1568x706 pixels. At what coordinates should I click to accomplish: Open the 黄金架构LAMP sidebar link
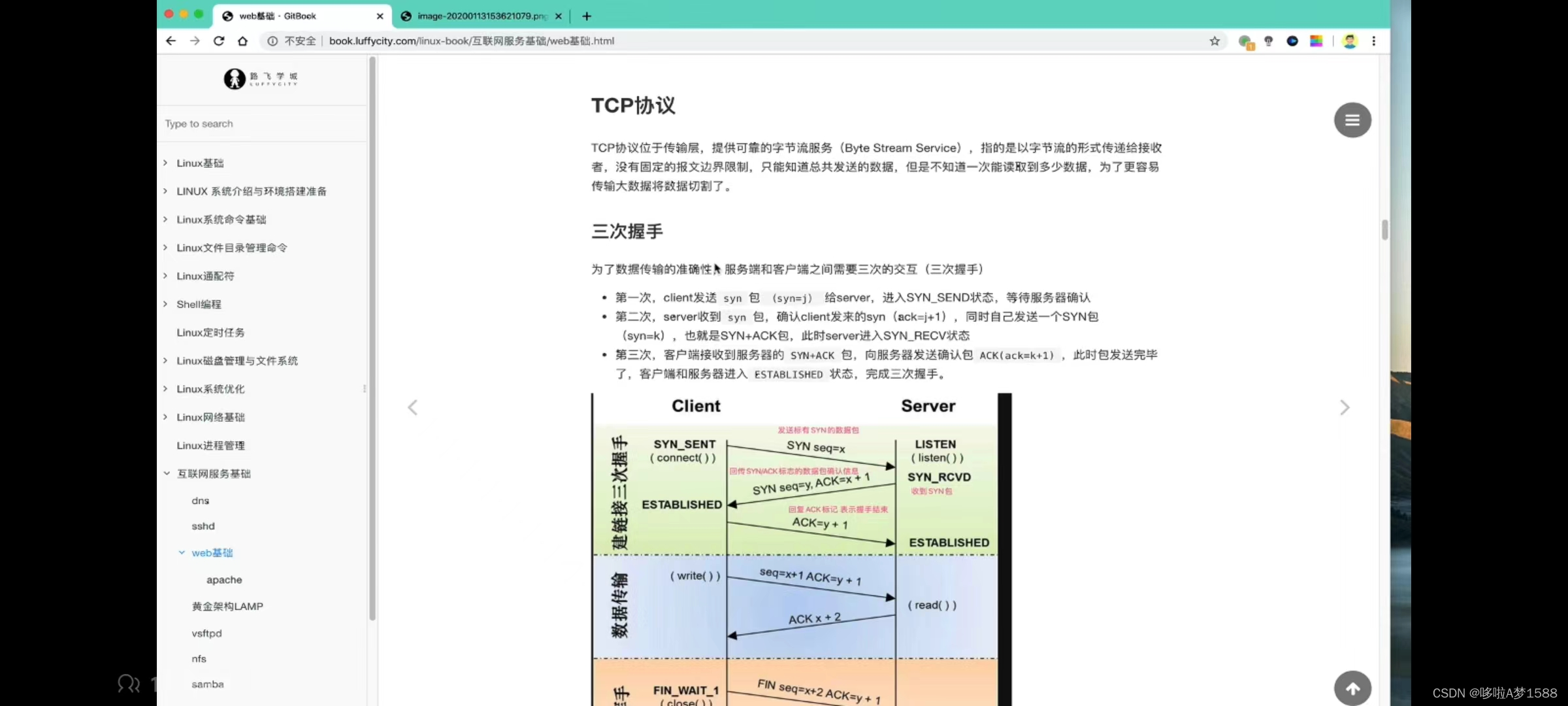point(227,607)
